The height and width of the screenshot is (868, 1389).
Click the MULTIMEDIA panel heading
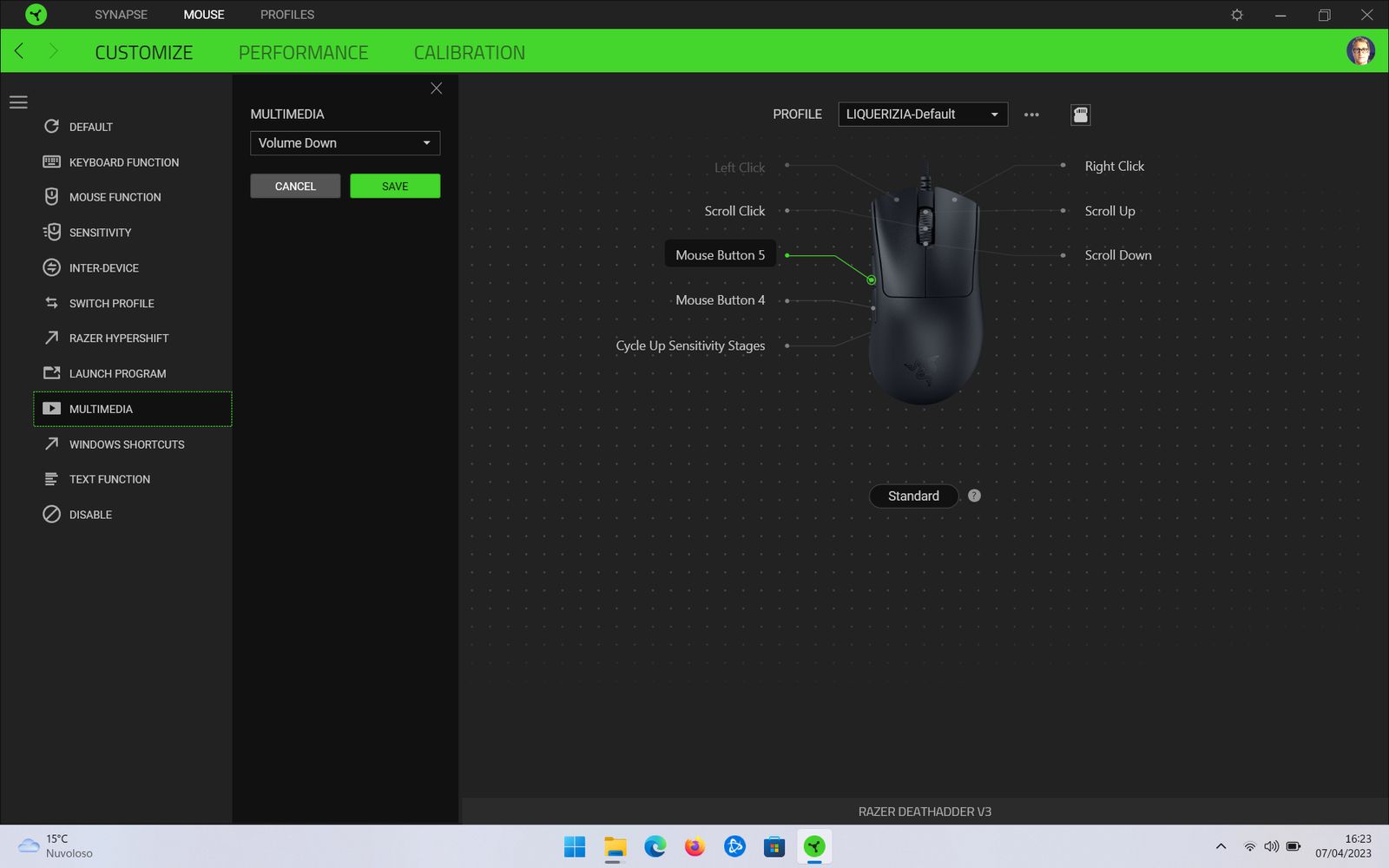point(287,115)
